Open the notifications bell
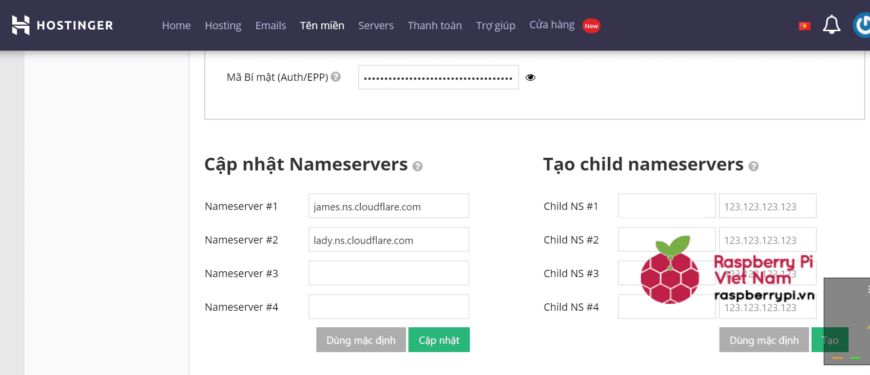870x375 pixels. pyautogui.click(x=831, y=26)
